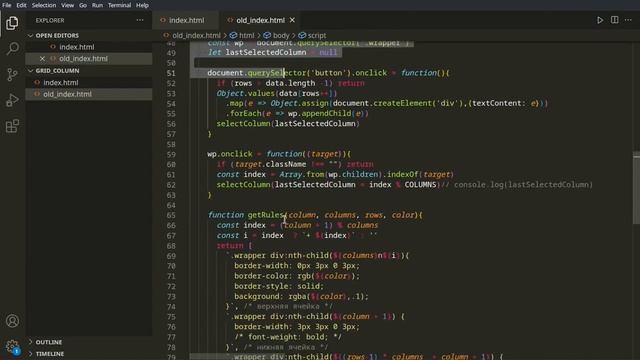
Task: Open old_index.html in GRID_COLUMN folder
Action: tap(67, 94)
